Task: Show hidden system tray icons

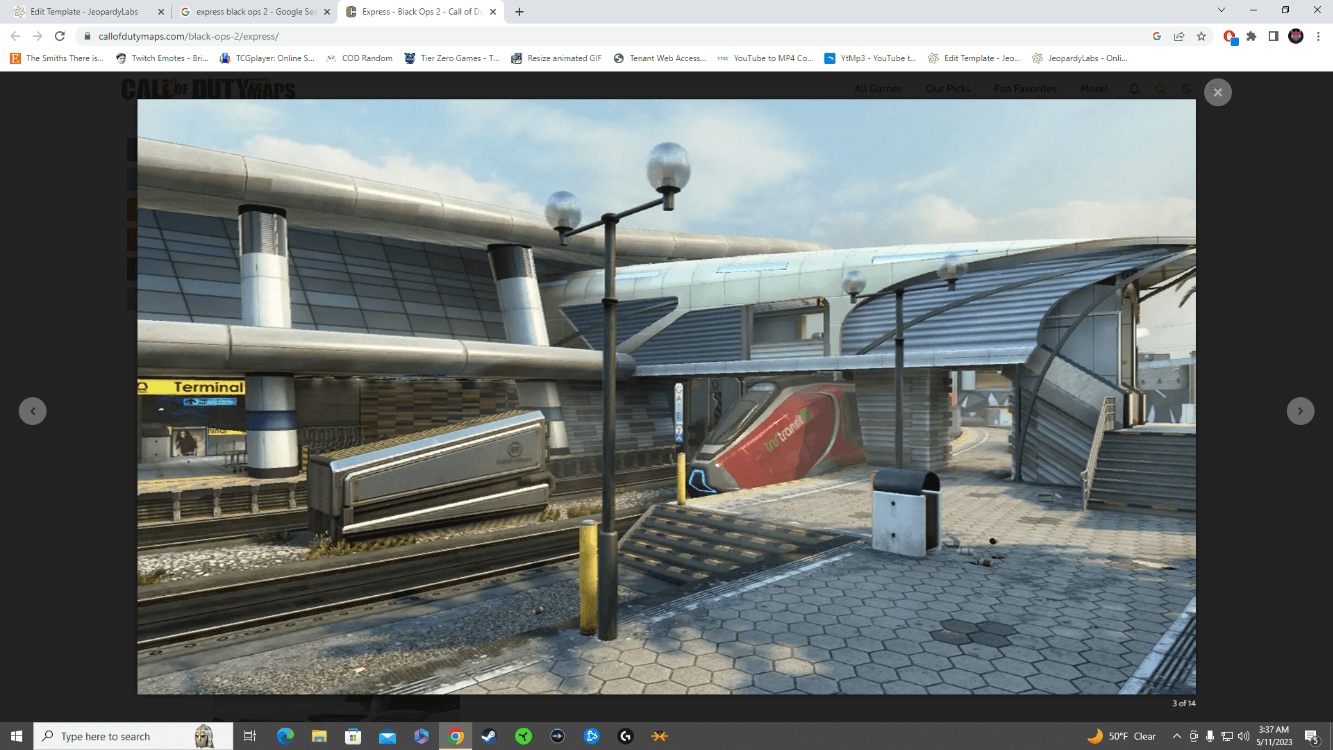Action: click(x=1176, y=736)
